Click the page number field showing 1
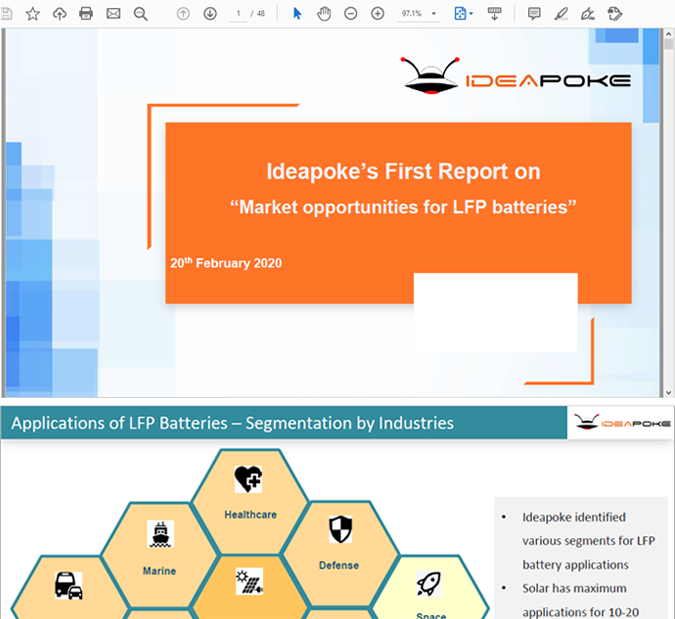This screenshot has width=675, height=619. [238, 14]
